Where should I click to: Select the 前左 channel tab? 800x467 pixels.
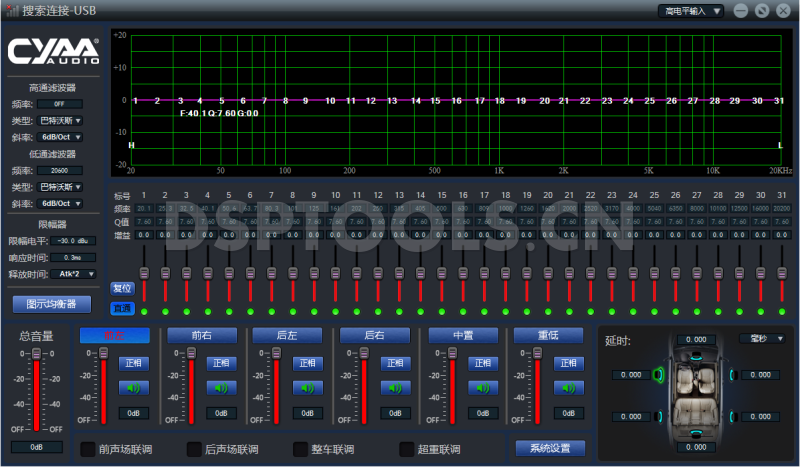click(115, 335)
